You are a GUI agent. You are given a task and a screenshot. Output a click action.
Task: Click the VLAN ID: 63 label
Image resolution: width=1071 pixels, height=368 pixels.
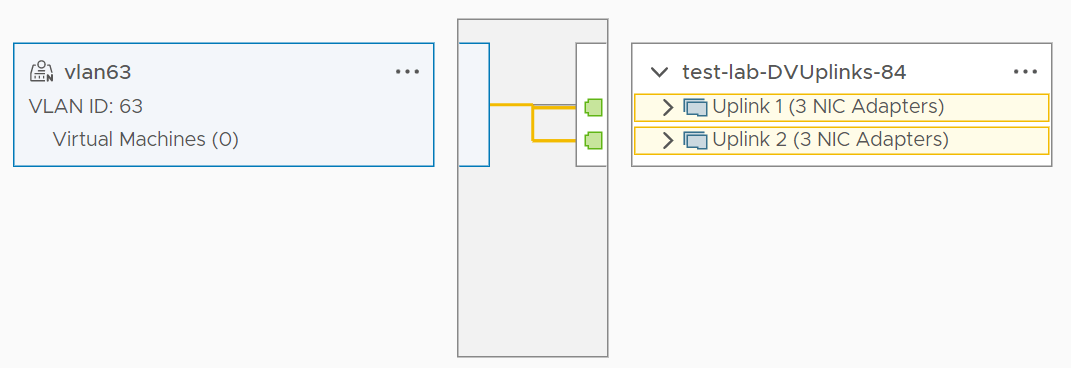pyautogui.click(x=85, y=107)
